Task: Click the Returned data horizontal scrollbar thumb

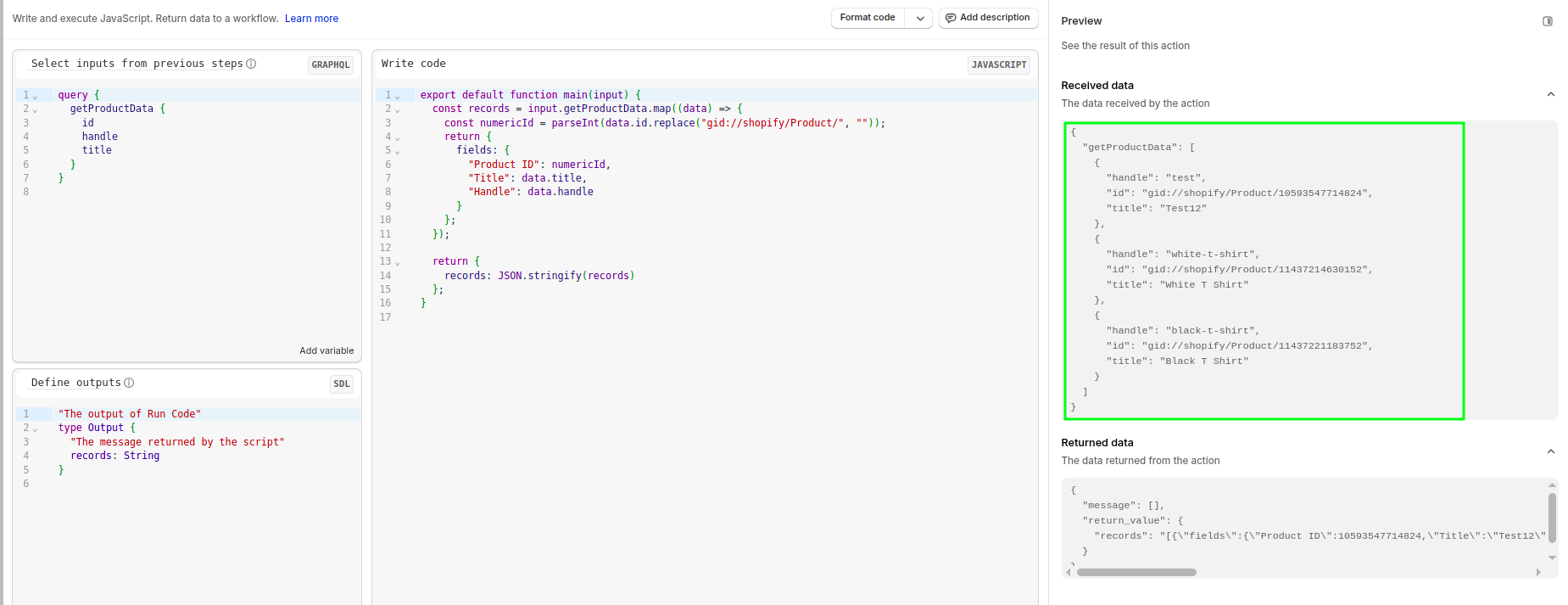Action: 1136,573
